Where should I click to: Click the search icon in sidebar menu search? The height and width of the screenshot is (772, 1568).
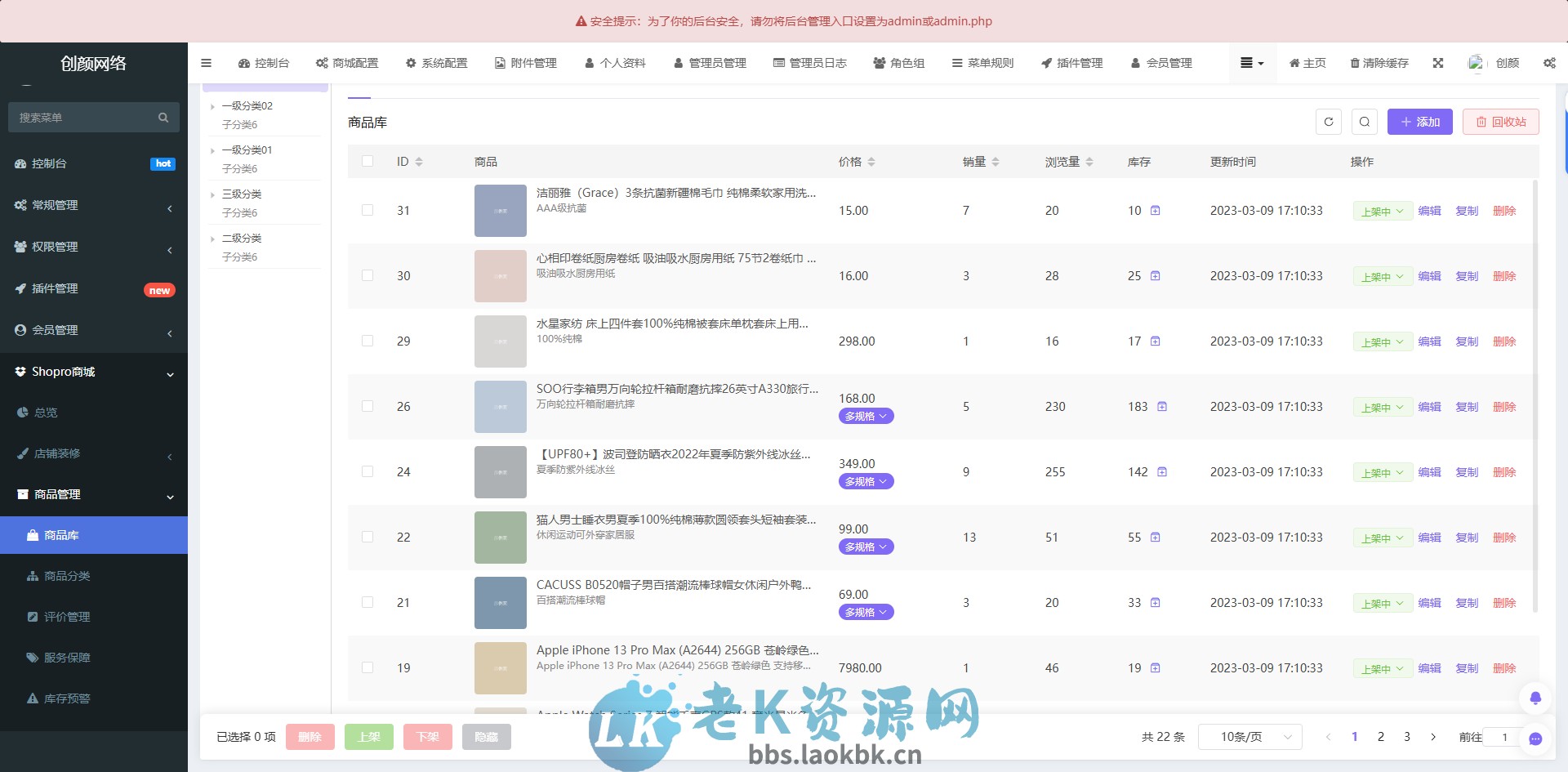pos(163,117)
